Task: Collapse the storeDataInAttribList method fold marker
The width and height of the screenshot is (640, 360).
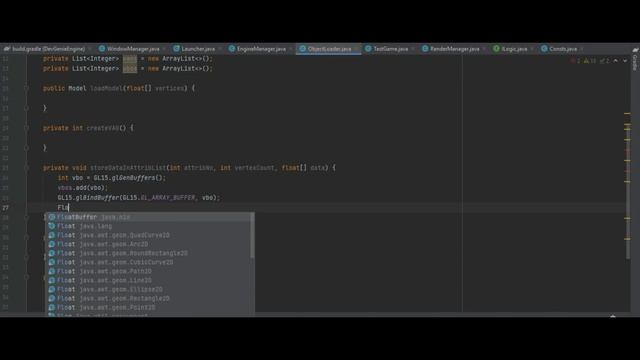Action: pyautogui.click(x=26, y=168)
